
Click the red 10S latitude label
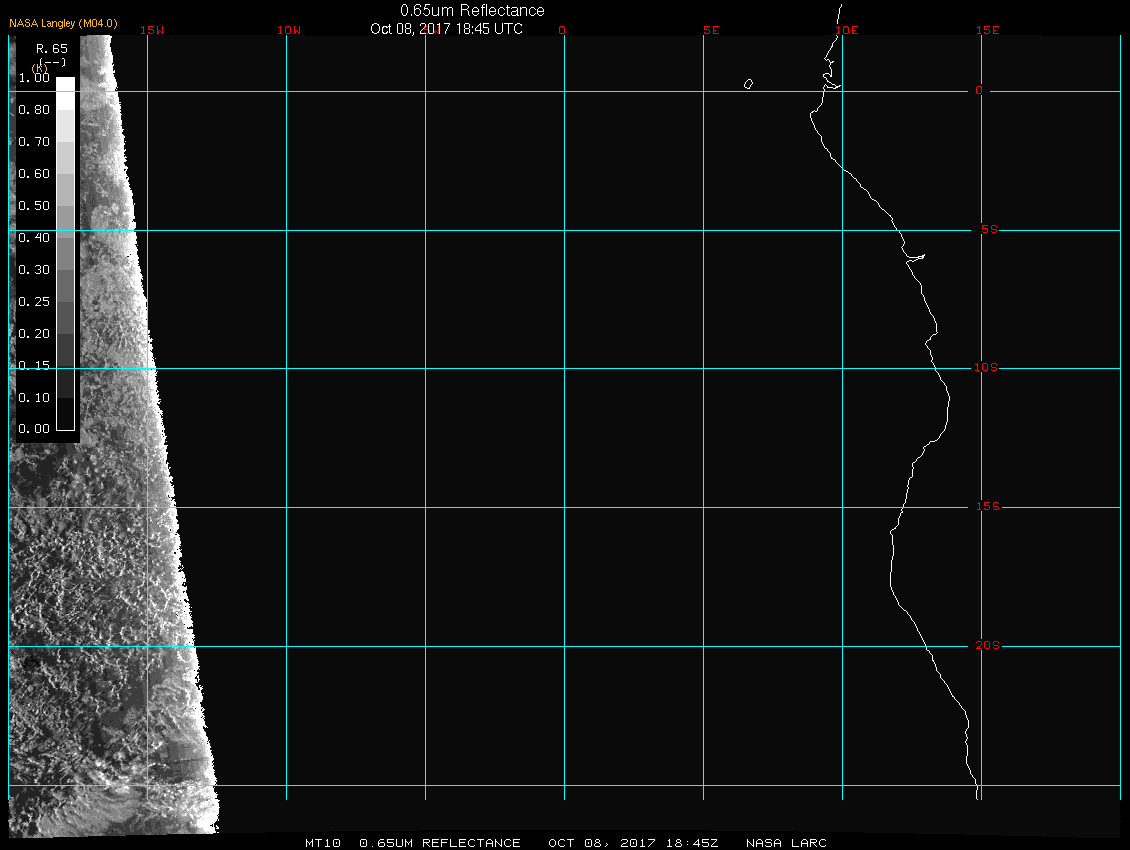pyautogui.click(x=986, y=368)
